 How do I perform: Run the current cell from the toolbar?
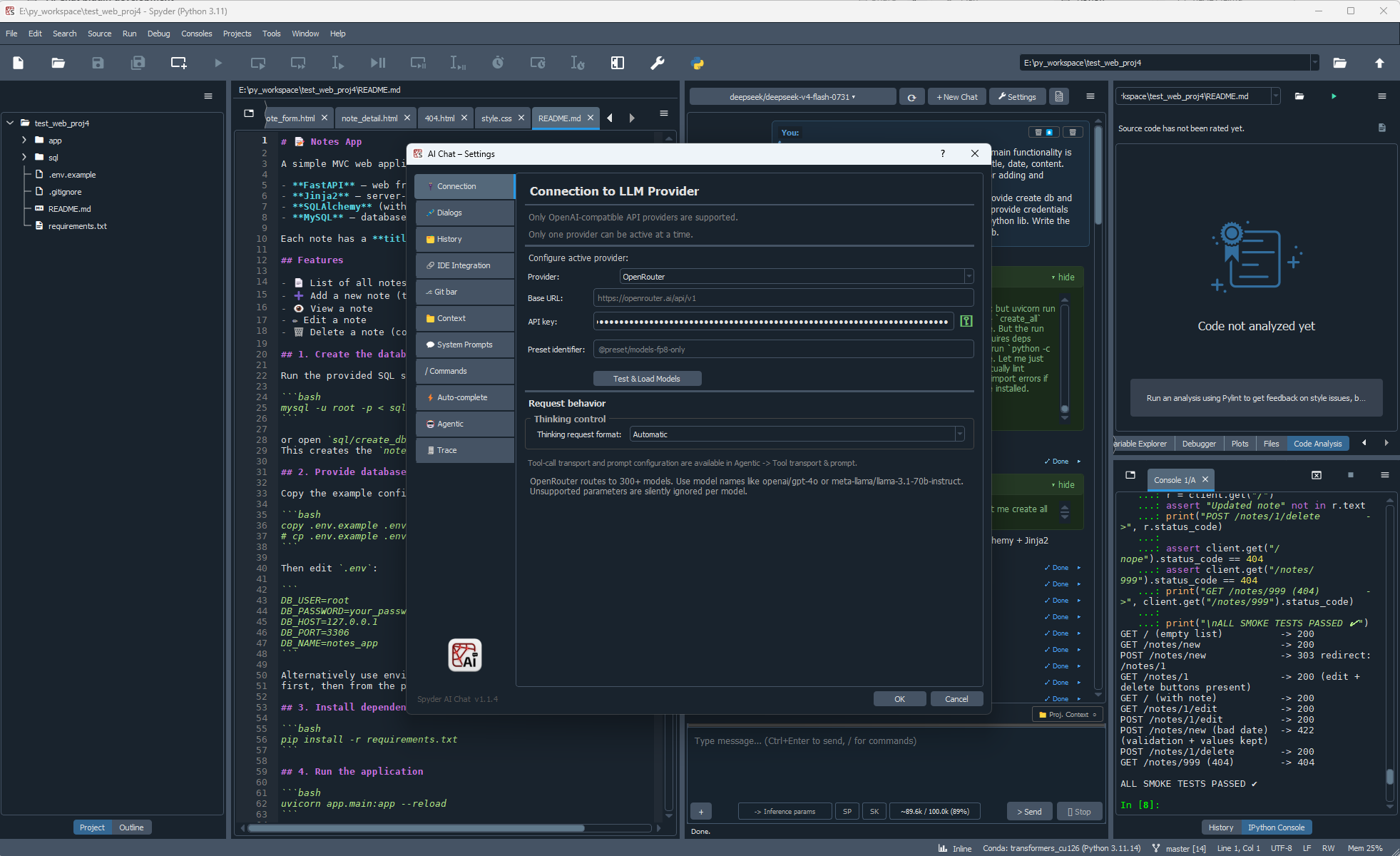tap(258, 63)
